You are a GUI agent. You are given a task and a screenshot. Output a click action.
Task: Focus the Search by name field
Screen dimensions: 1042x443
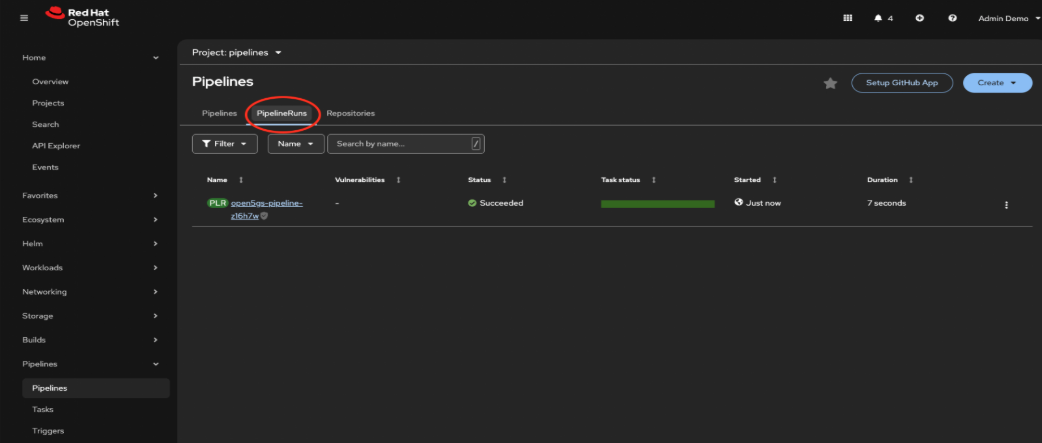402,144
